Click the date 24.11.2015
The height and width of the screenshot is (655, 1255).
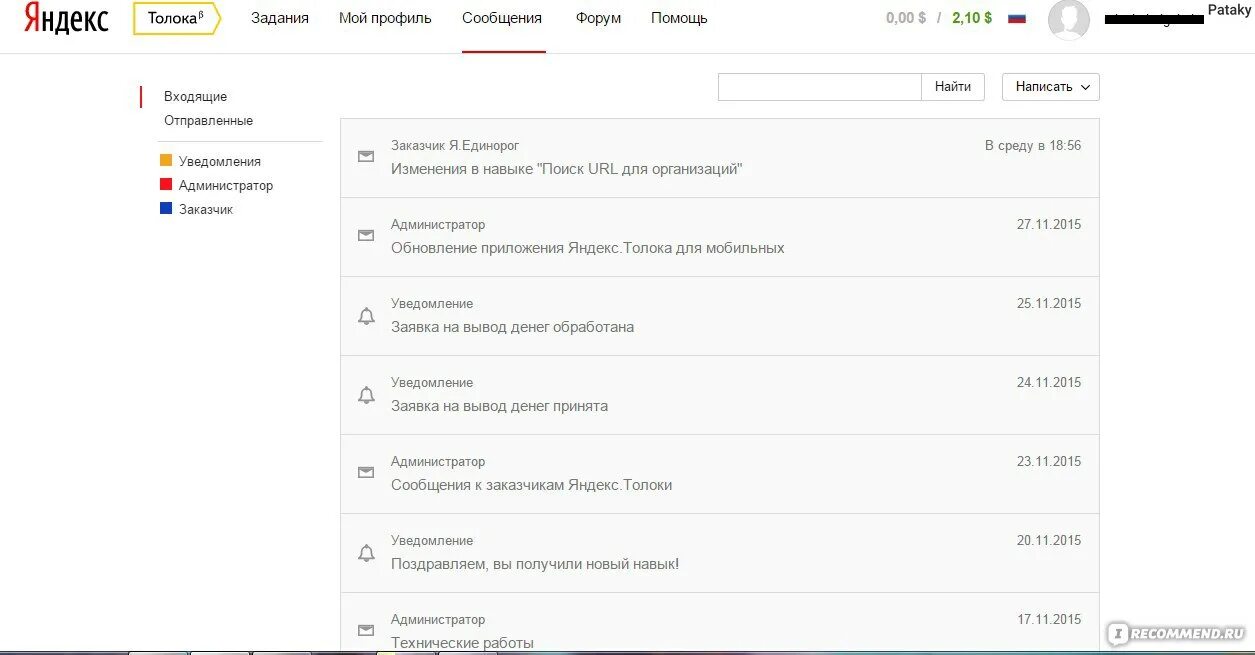pos(1049,383)
